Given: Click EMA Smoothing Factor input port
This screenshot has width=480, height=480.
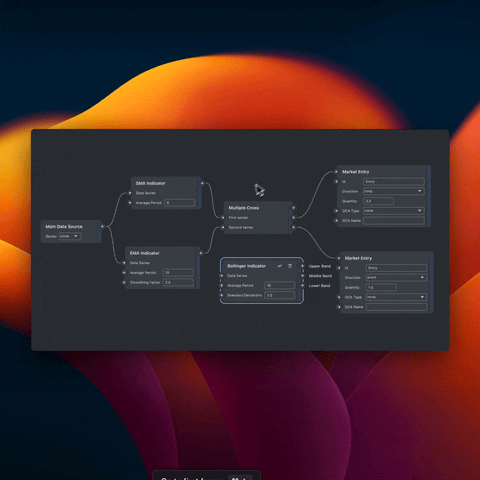Looking at the screenshot, I should (124, 282).
